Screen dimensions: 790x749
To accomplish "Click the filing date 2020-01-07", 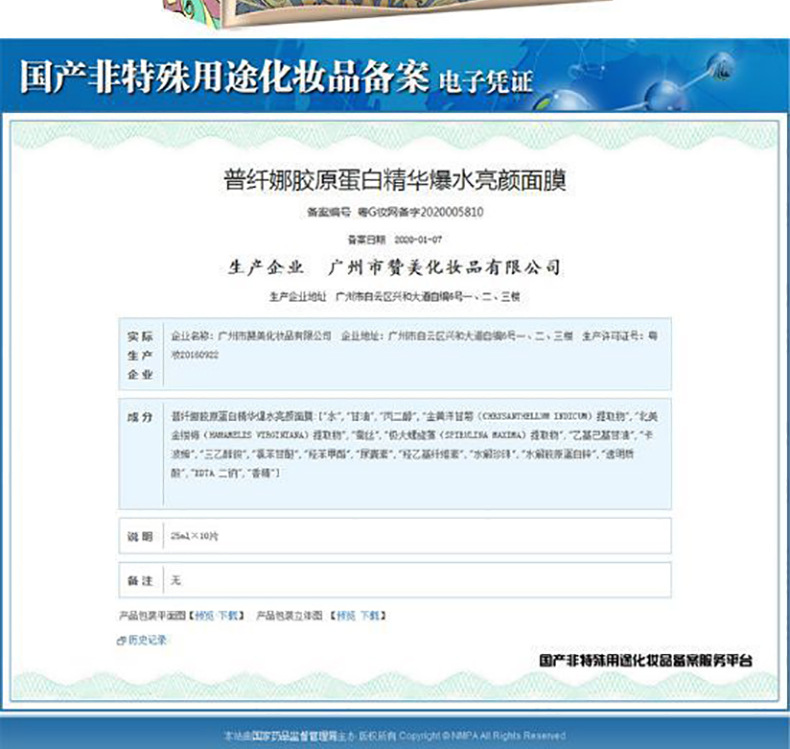I will pos(418,240).
